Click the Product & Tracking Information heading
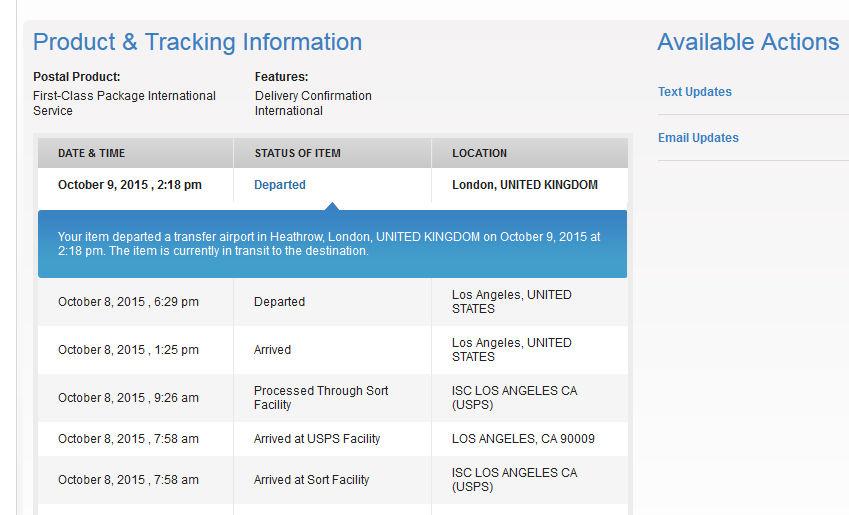The width and height of the screenshot is (849, 515). click(x=198, y=42)
